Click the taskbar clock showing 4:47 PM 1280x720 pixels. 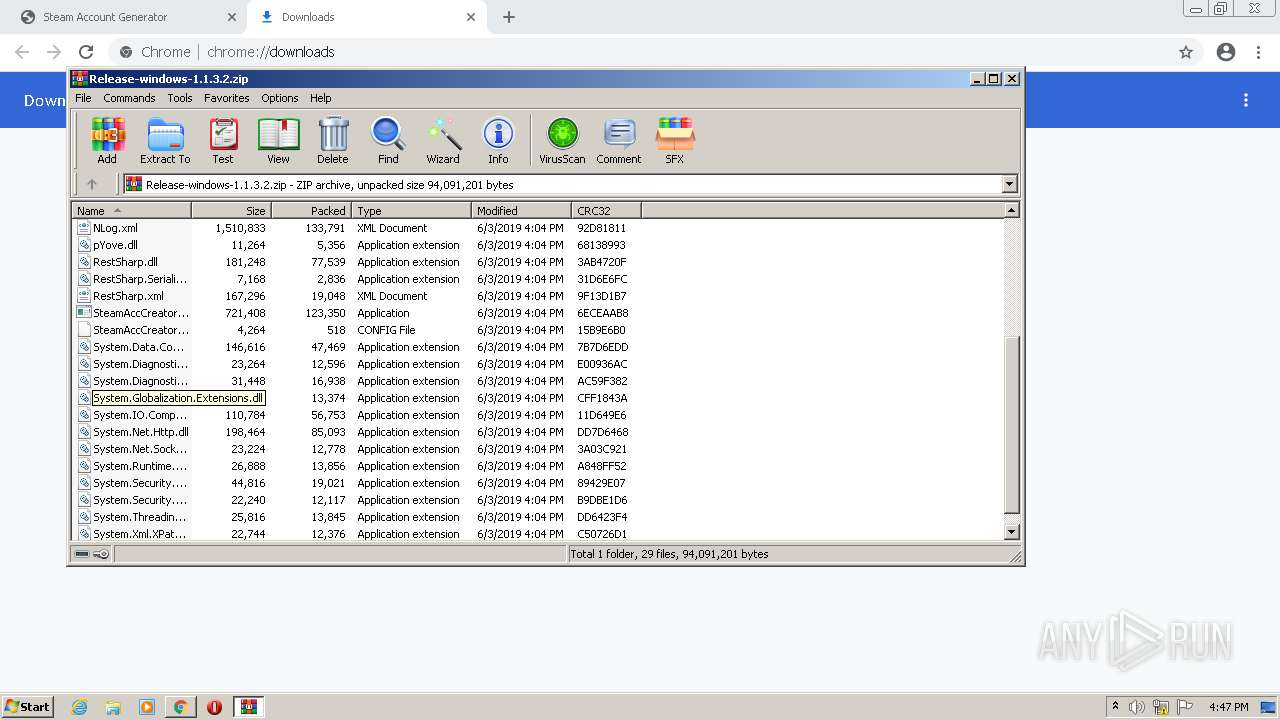1228,707
